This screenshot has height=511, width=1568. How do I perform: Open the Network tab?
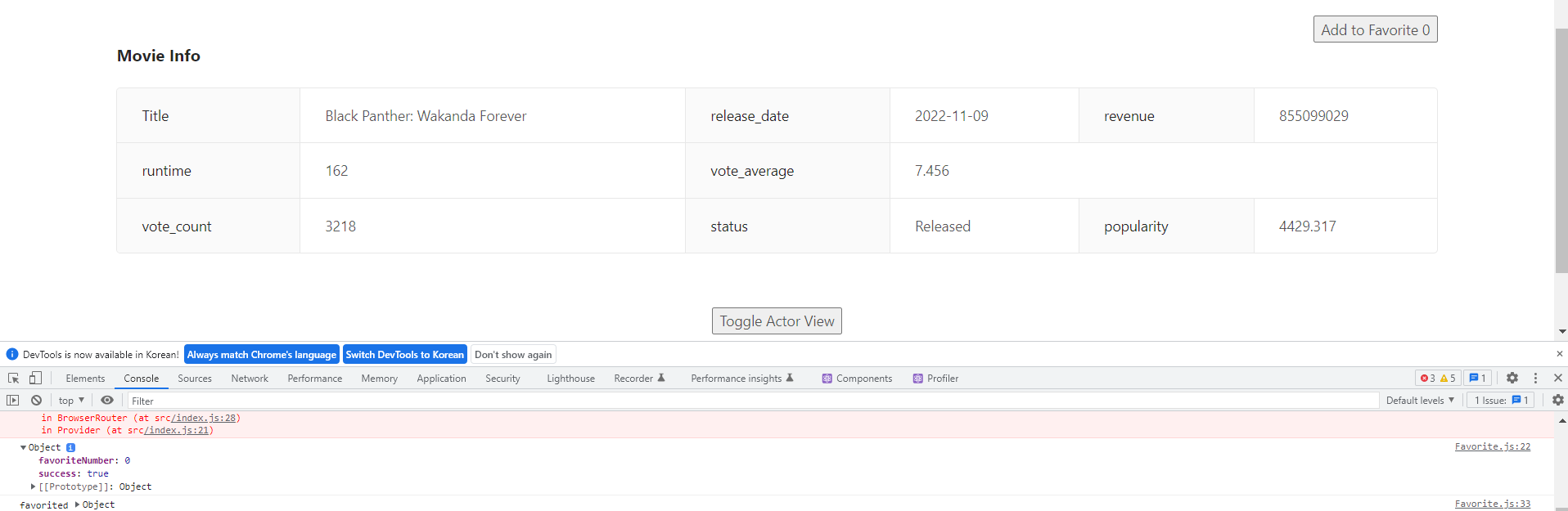(x=250, y=379)
